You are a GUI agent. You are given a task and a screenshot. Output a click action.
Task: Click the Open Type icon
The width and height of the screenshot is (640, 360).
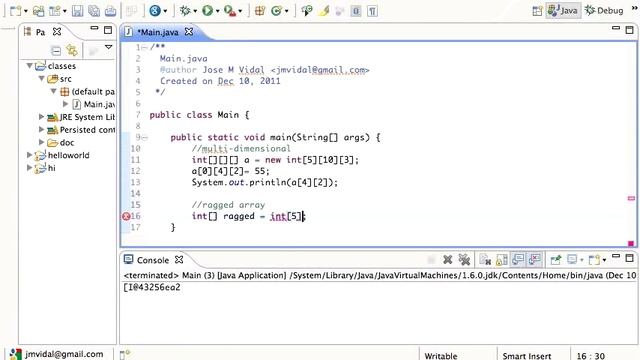(307, 11)
